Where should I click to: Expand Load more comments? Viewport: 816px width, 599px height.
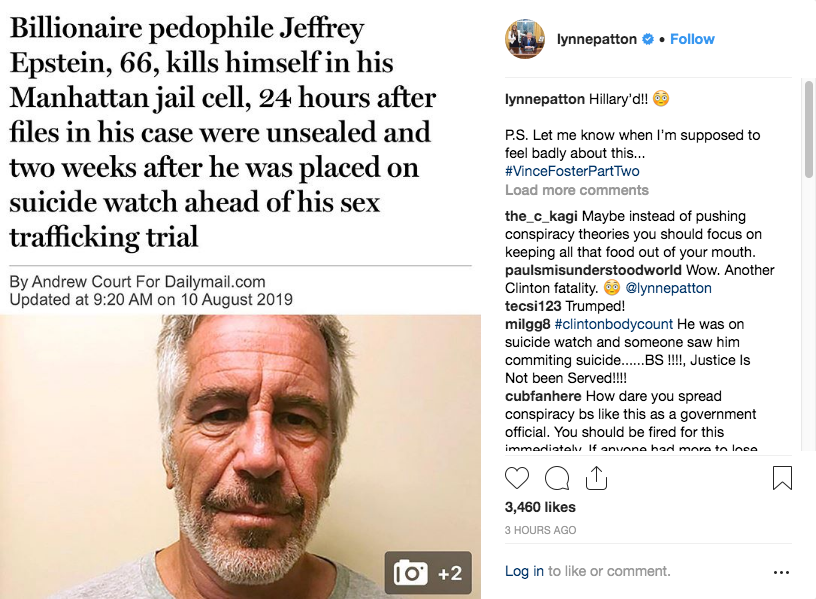[576, 190]
